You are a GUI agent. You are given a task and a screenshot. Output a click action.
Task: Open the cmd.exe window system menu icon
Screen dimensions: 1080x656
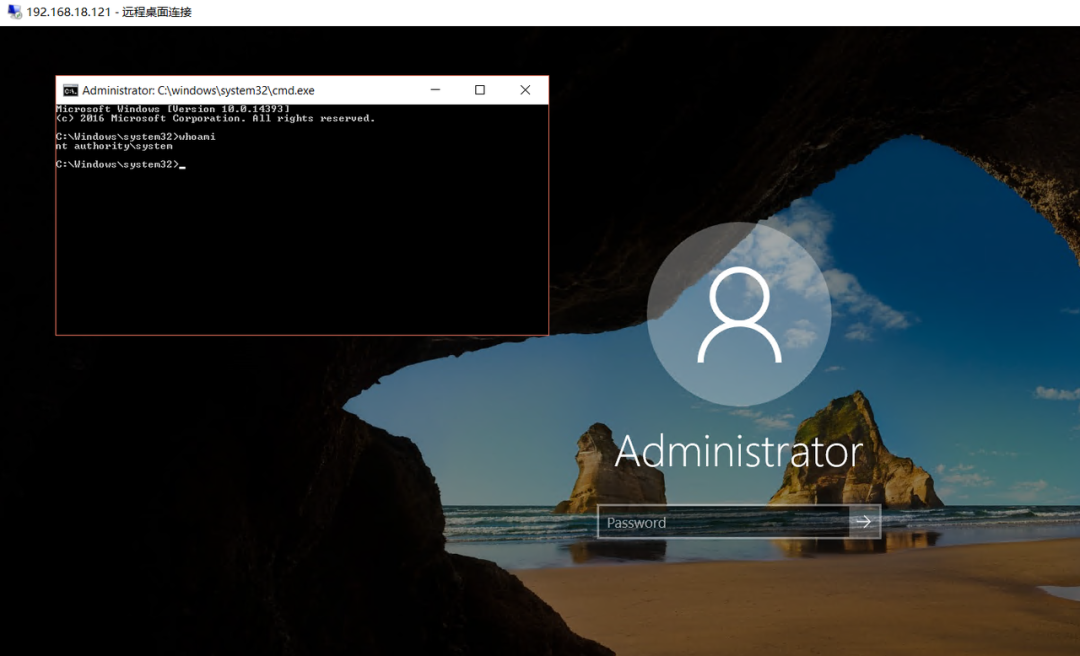[70, 90]
